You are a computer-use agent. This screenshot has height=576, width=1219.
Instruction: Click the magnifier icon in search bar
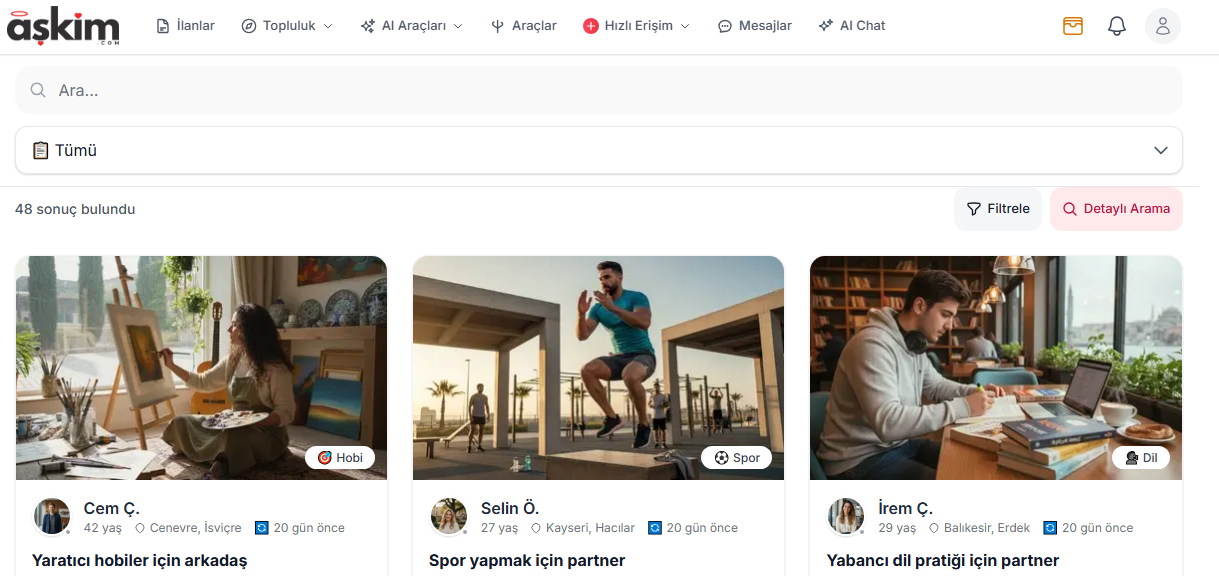(38, 90)
